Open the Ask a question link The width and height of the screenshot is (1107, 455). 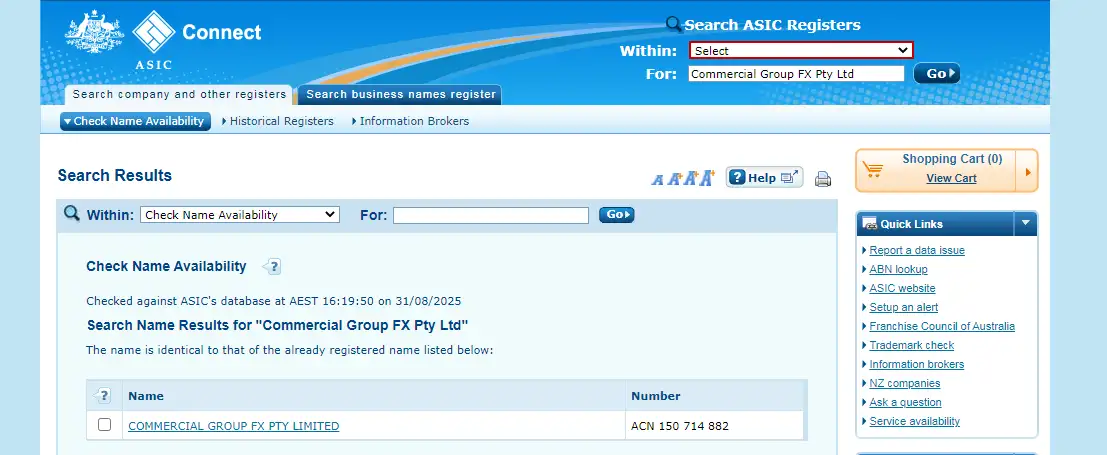pos(905,403)
